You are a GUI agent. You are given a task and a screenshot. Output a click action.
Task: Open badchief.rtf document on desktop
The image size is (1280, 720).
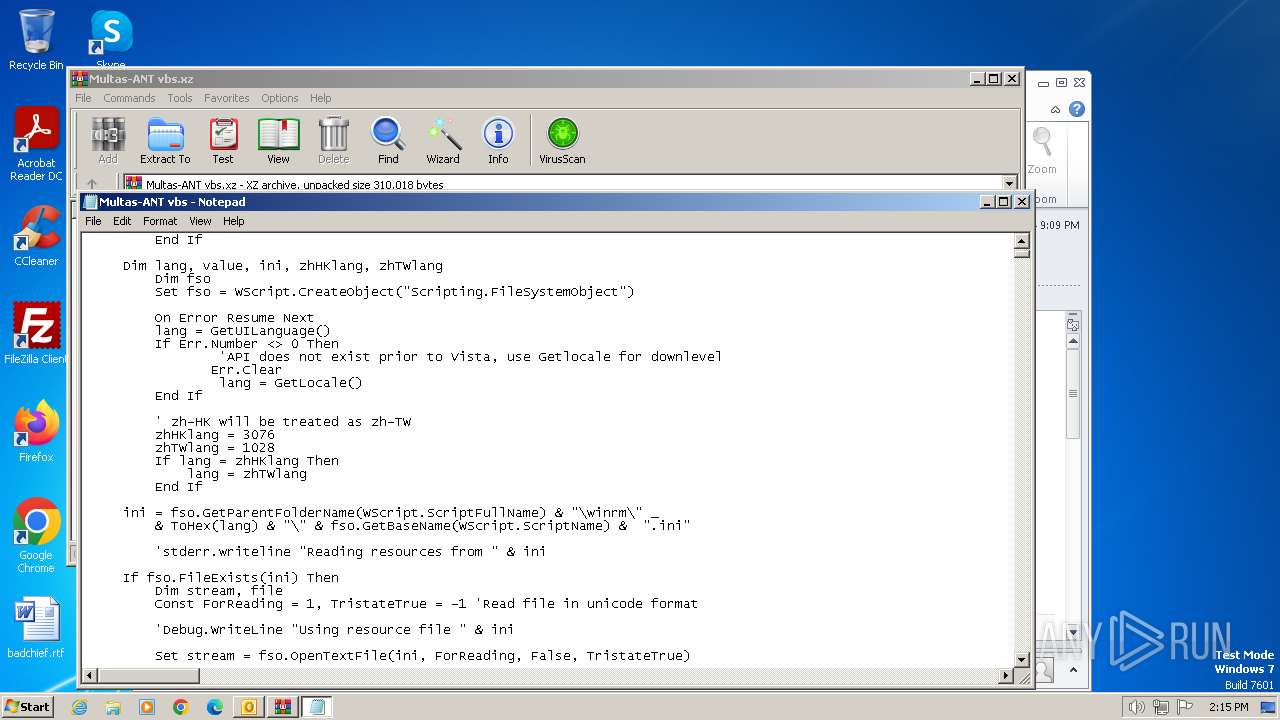pos(36,628)
